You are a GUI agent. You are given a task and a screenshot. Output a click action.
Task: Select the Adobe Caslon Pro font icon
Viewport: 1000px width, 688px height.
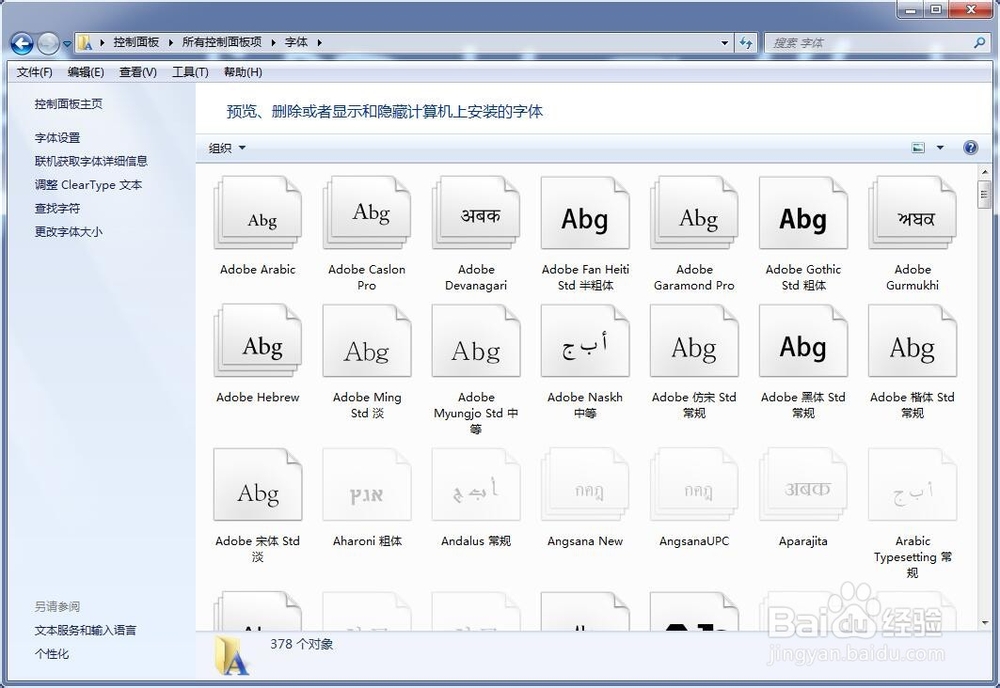(367, 214)
